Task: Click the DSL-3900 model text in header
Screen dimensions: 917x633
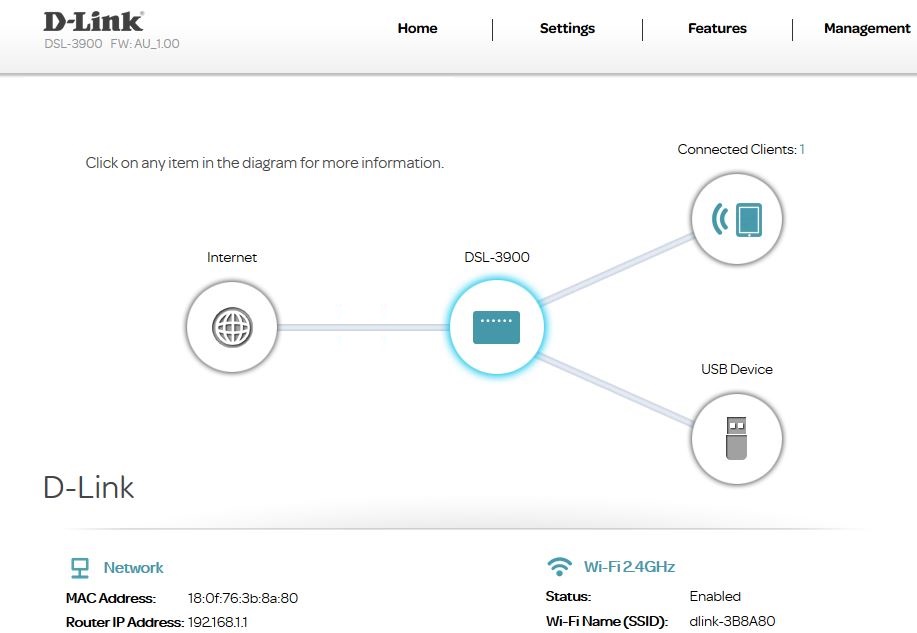Action: [x=73, y=43]
